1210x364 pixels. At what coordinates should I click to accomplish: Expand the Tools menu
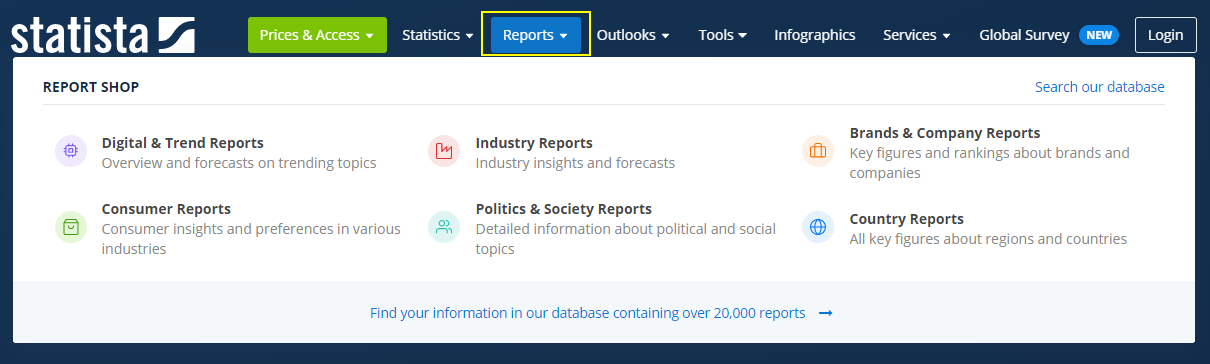click(723, 35)
